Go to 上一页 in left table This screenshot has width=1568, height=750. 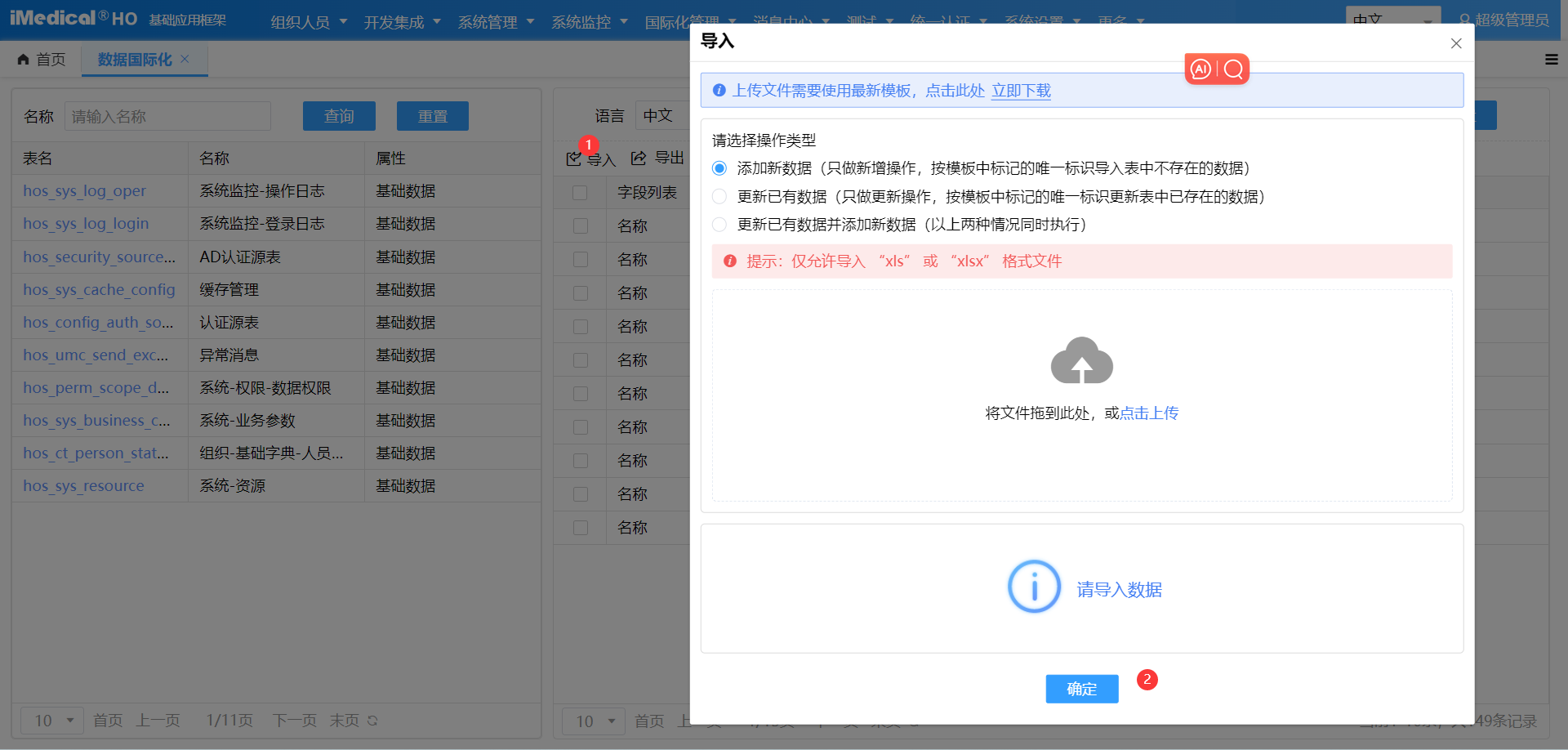(x=158, y=721)
